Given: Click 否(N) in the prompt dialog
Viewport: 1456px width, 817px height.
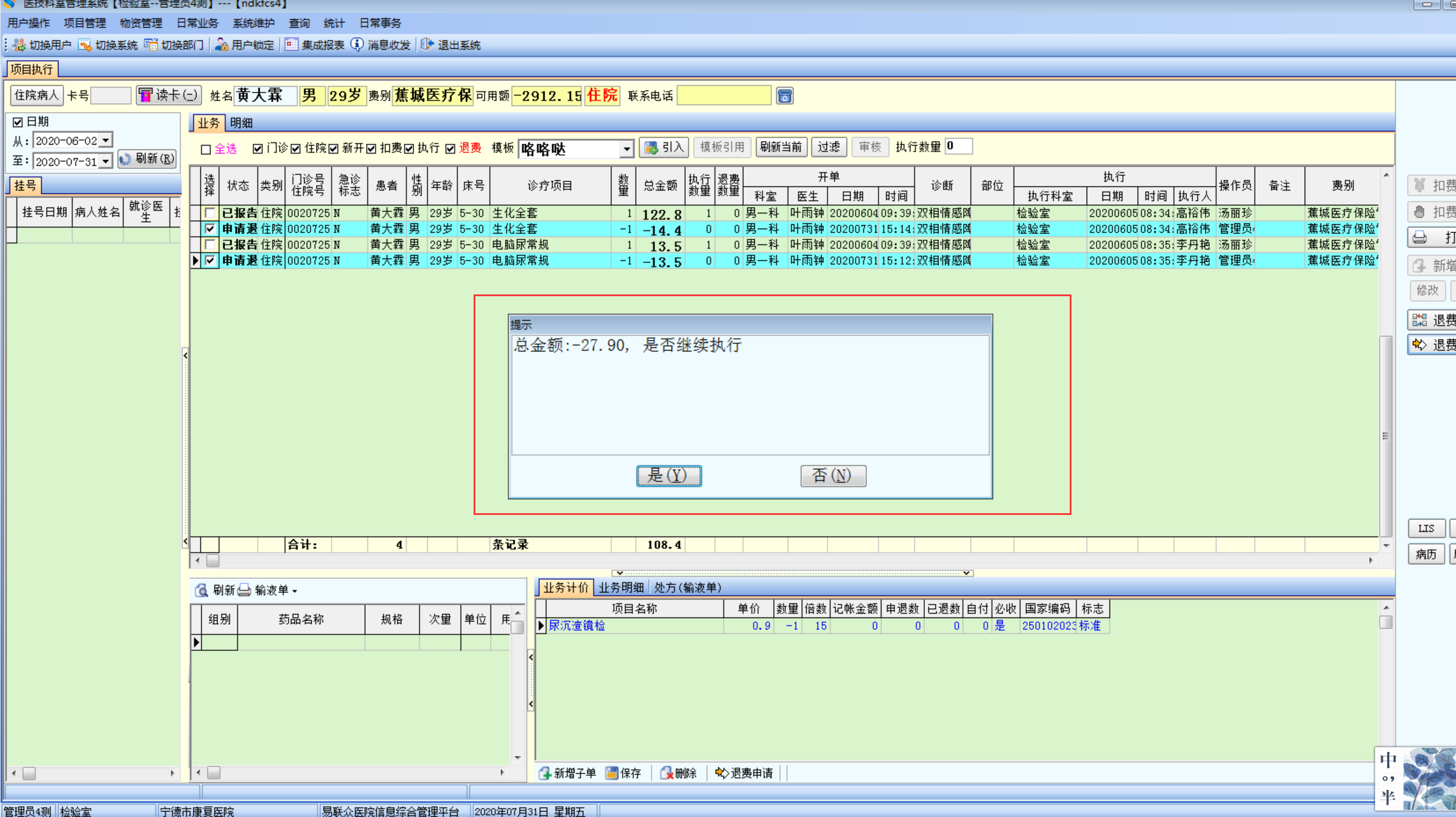Looking at the screenshot, I should [832, 476].
